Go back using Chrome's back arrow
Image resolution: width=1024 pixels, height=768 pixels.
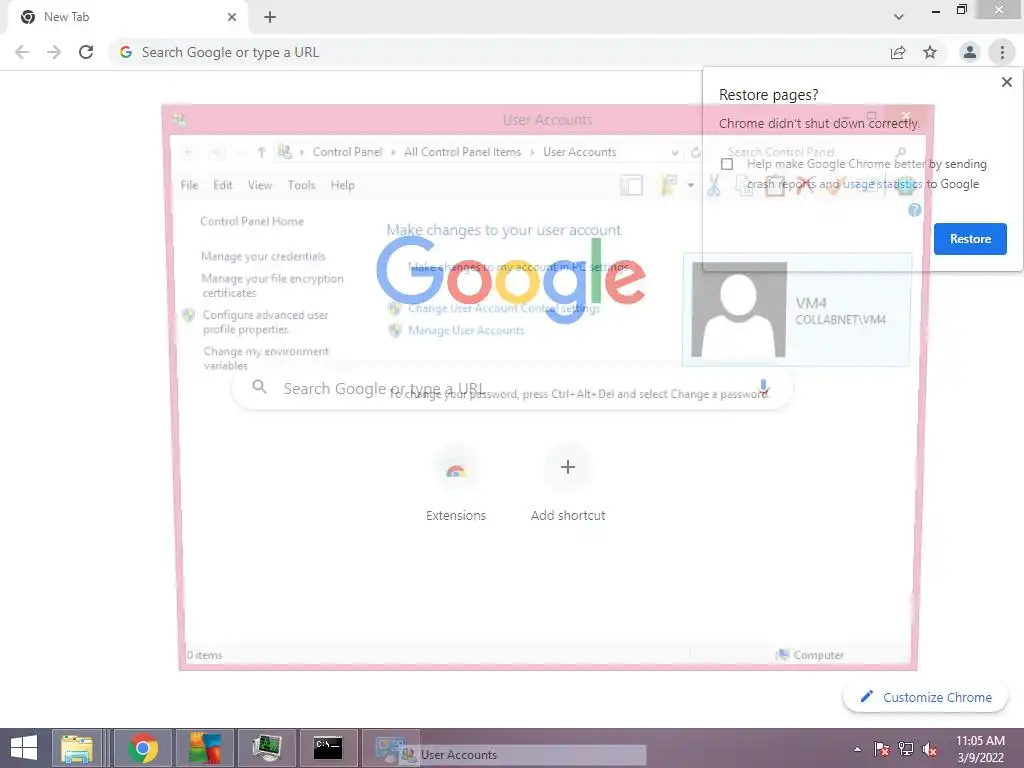point(22,52)
